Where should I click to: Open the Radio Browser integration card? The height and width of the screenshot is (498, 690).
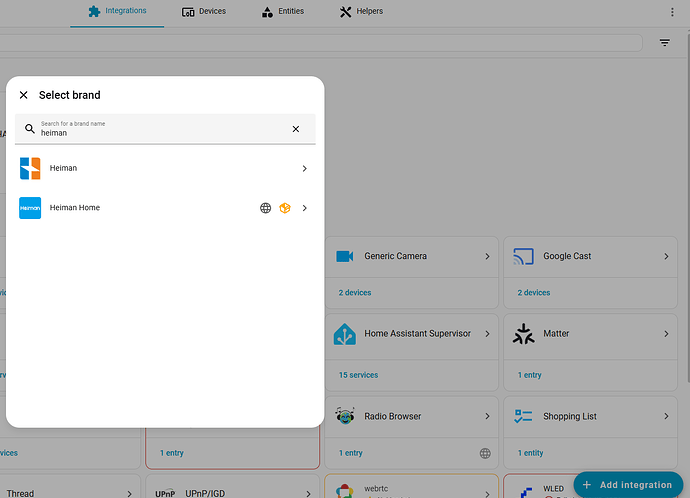tap(411, 417)
